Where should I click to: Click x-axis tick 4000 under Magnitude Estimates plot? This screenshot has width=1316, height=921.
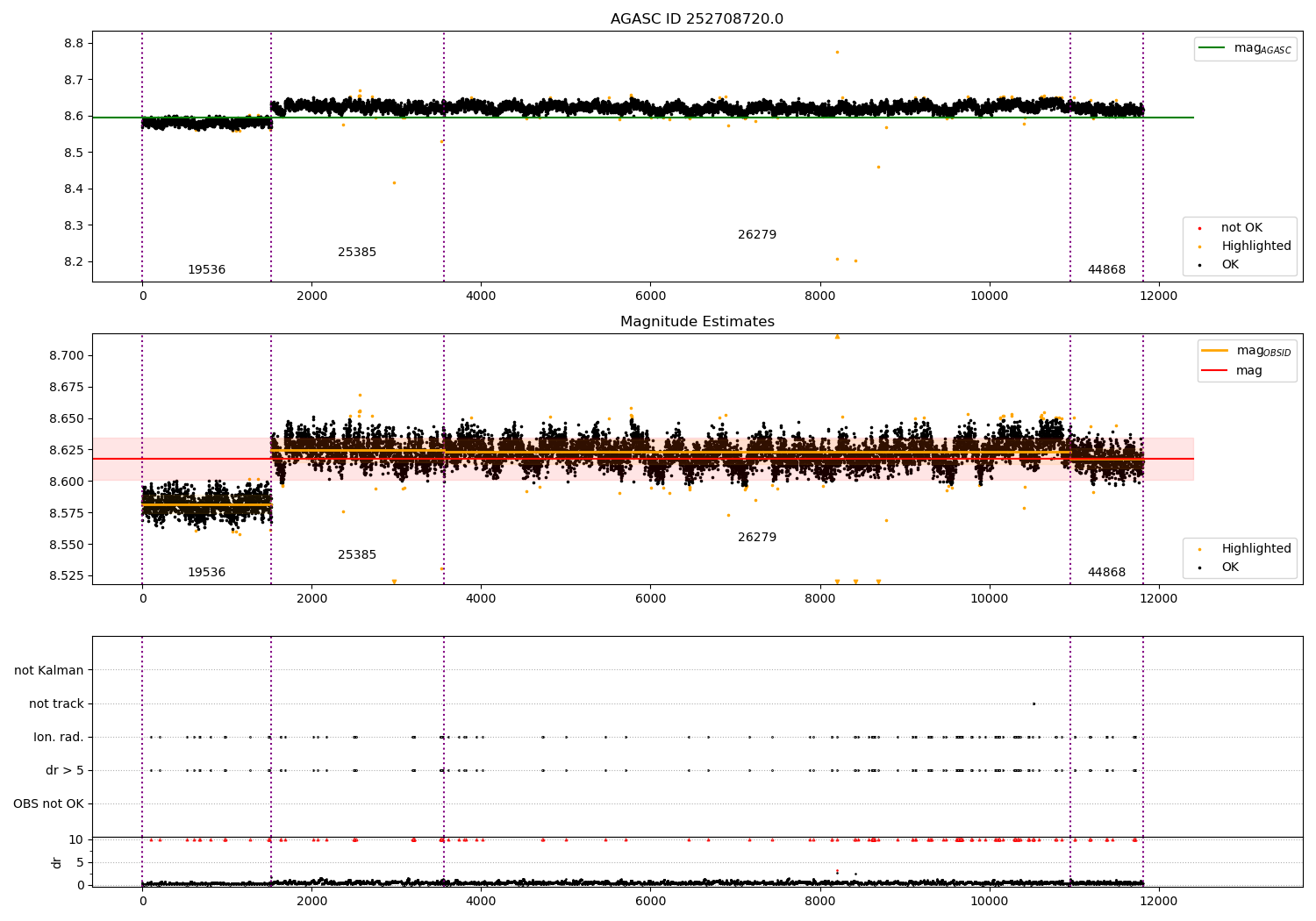[x=481, y=599]
